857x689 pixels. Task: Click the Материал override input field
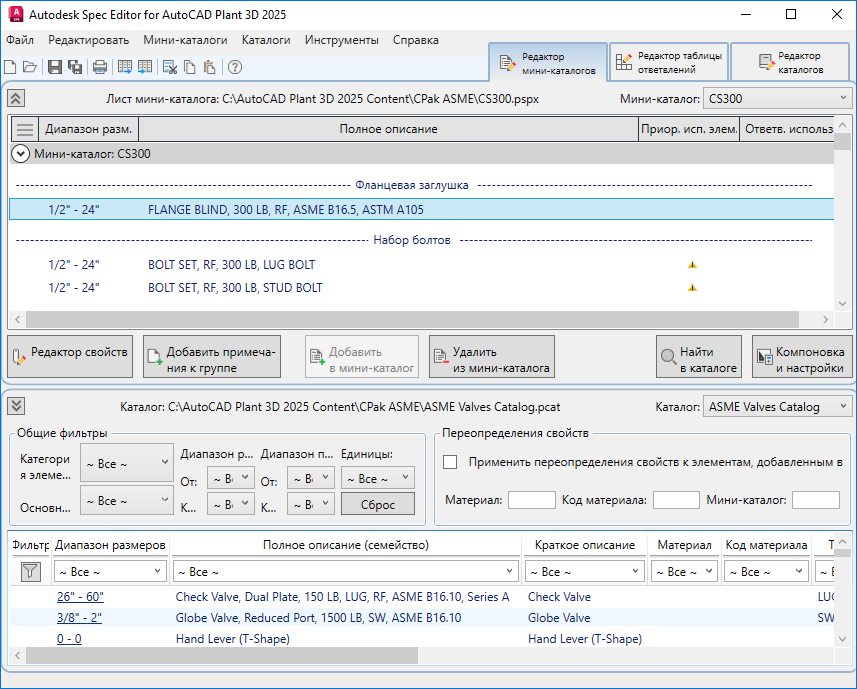532,500
